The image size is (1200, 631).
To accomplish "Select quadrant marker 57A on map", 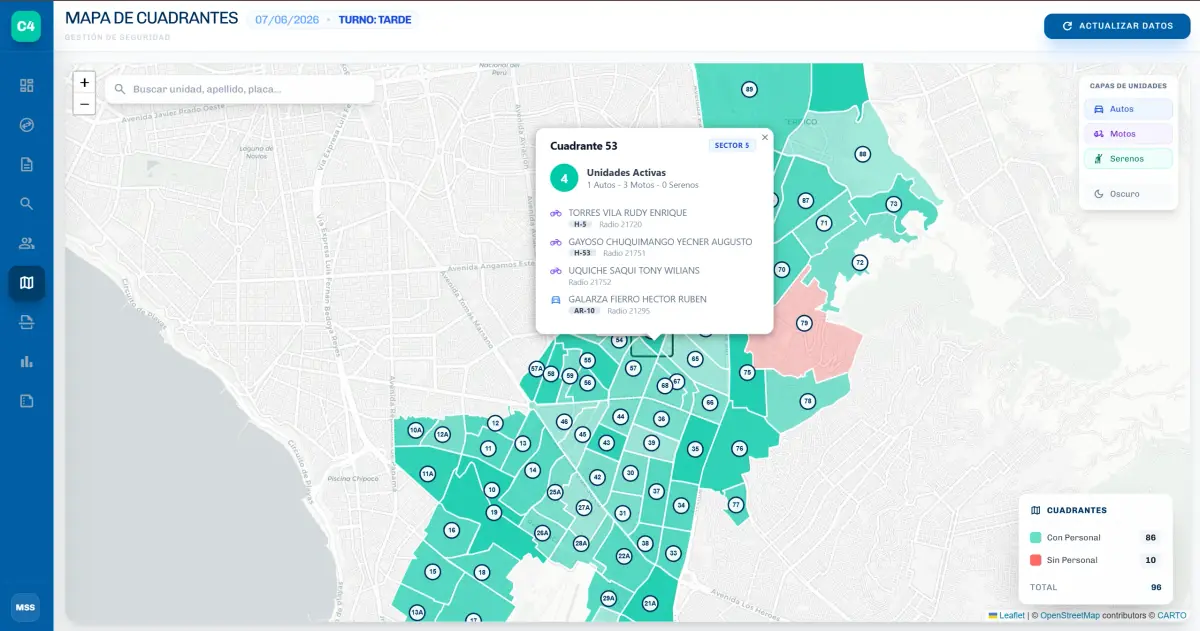I will click(x=537, y=369).
